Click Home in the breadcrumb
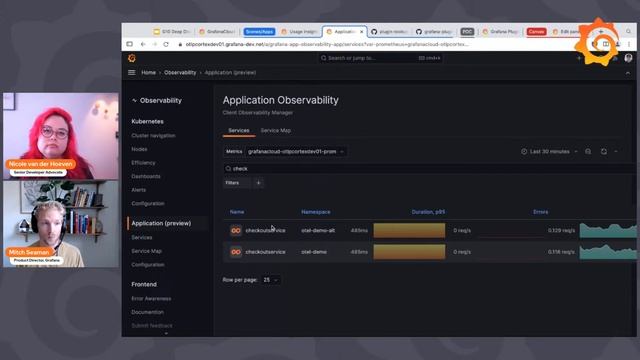 [x=149, y=73]
